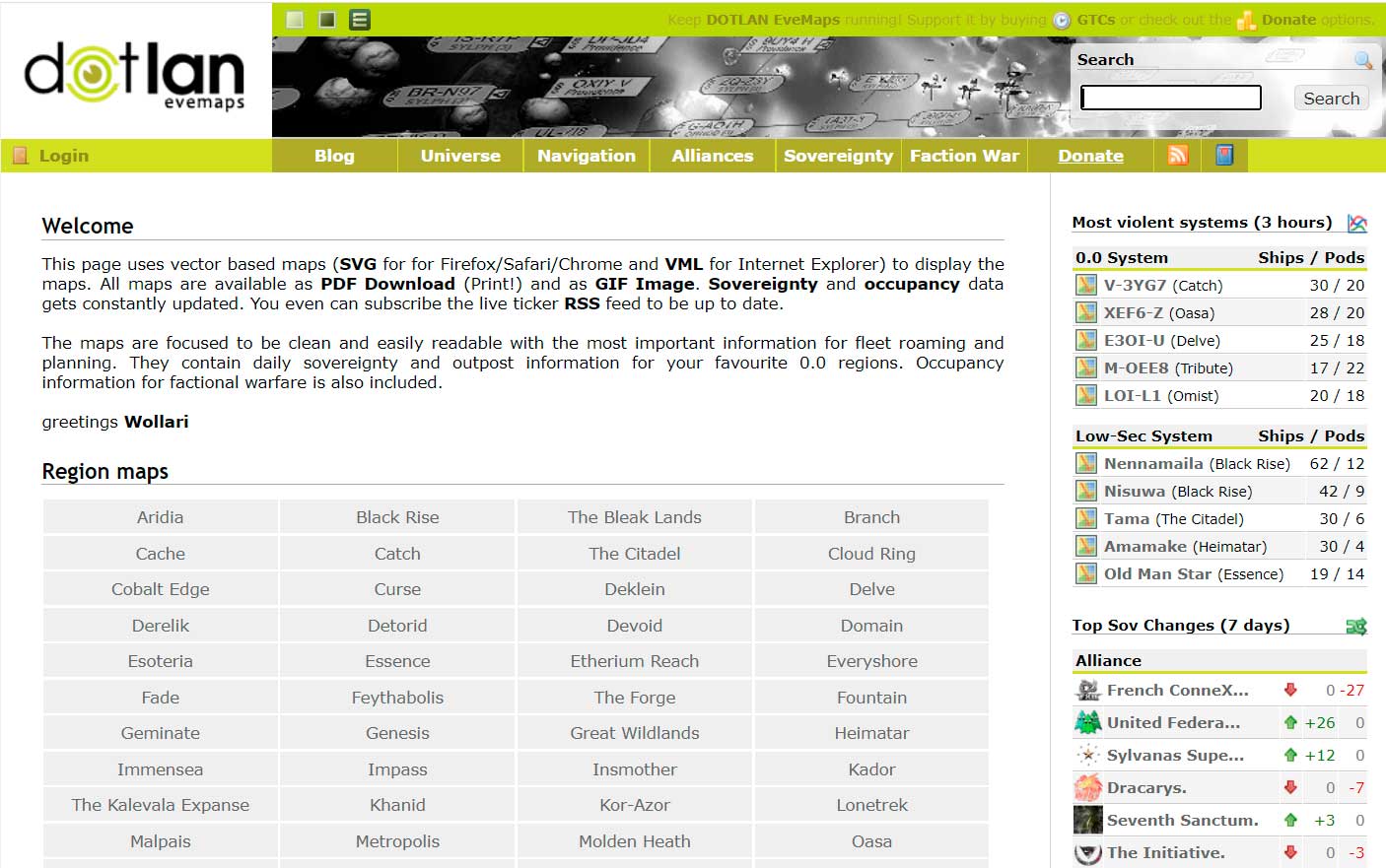Open the Faction War menu item

tap(965, 156)
